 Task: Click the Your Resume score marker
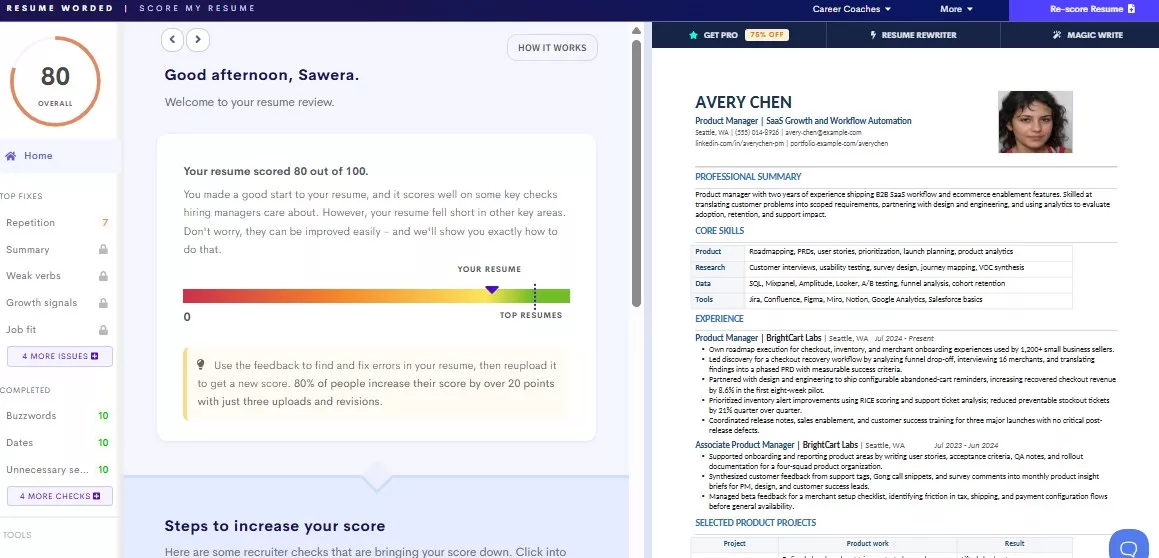coord(492,290)
